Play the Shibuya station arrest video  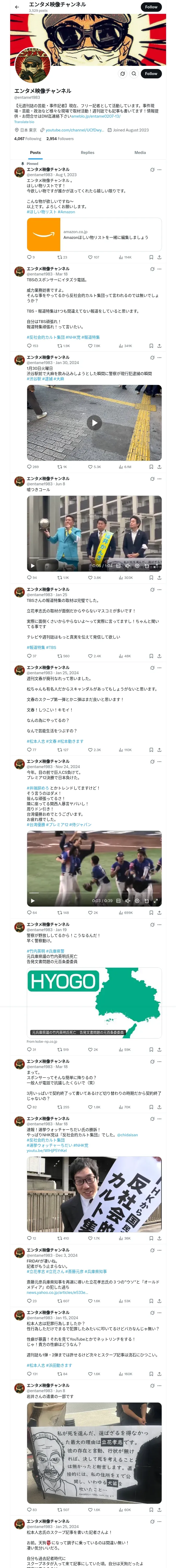tap(94, 422)
